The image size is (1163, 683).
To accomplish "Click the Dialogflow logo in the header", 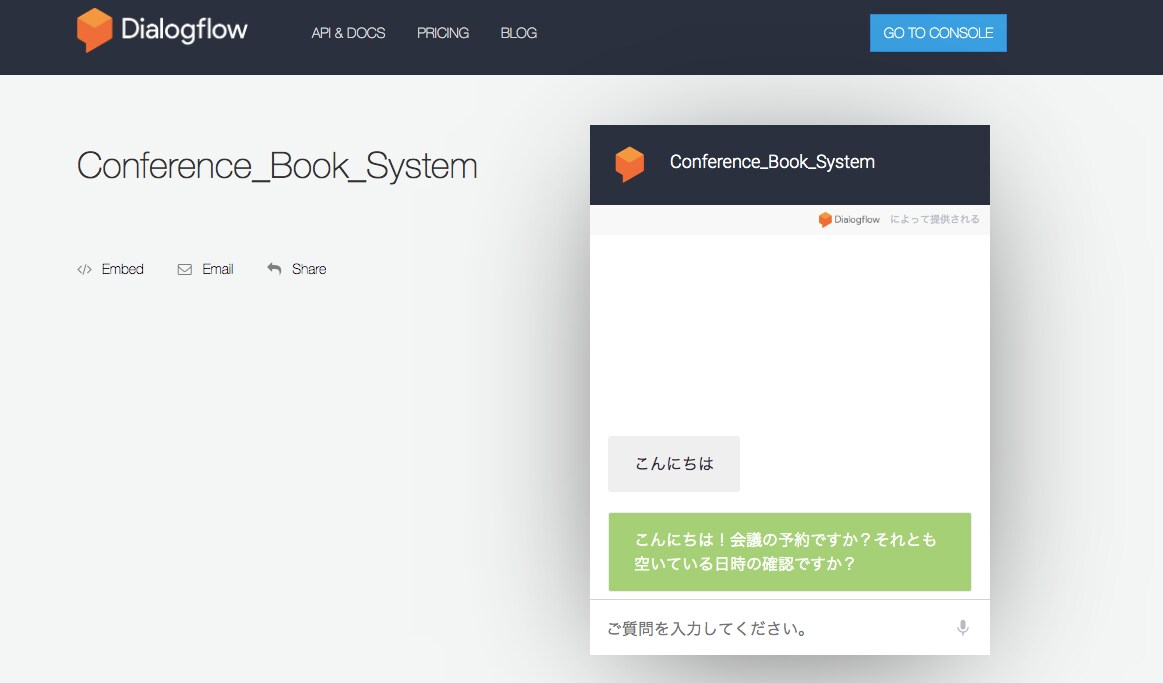I will (162, 30).
